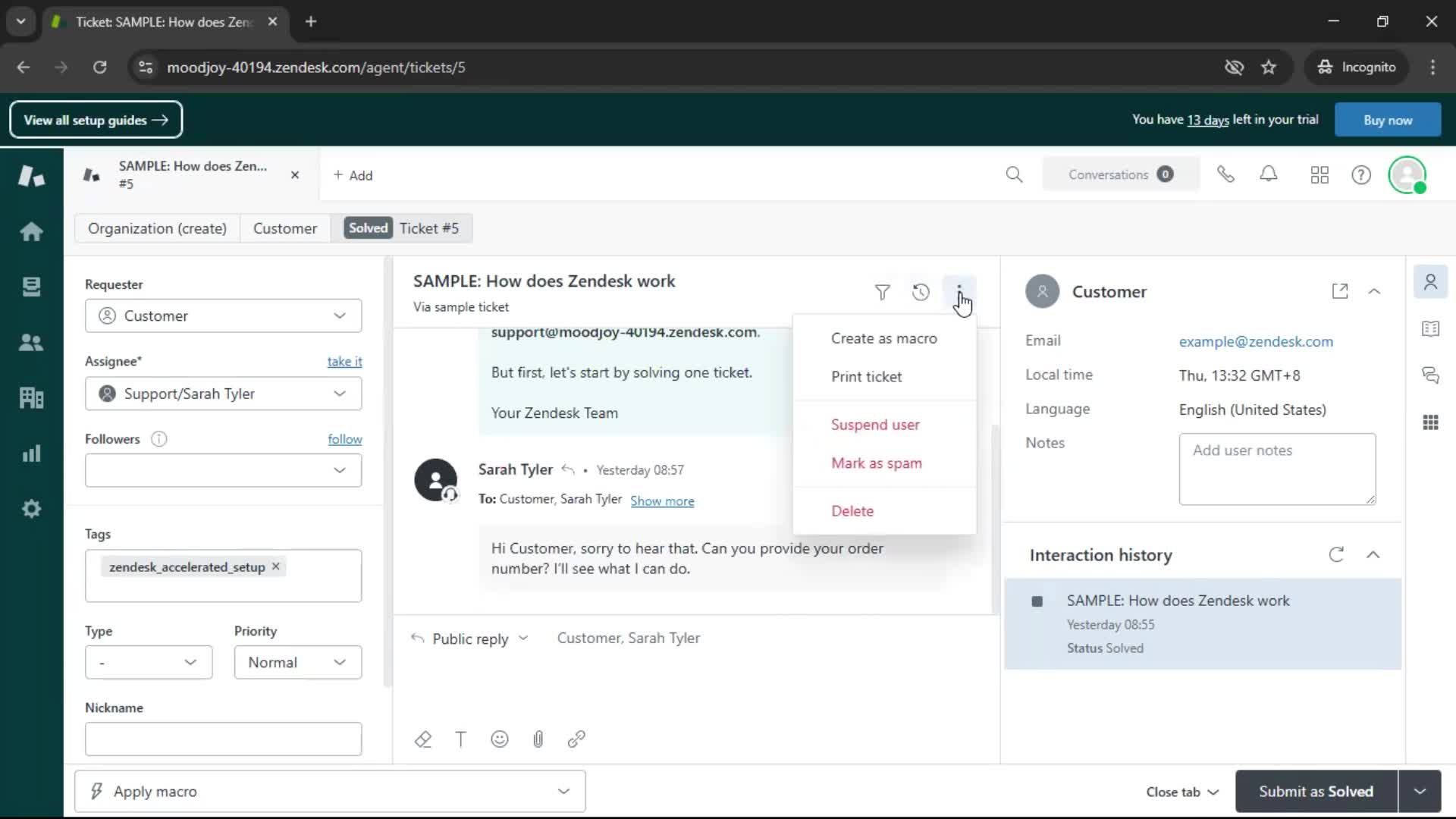Insert link with chain icon
This screenshot has width=1456, height=819.
click(576, 739)
